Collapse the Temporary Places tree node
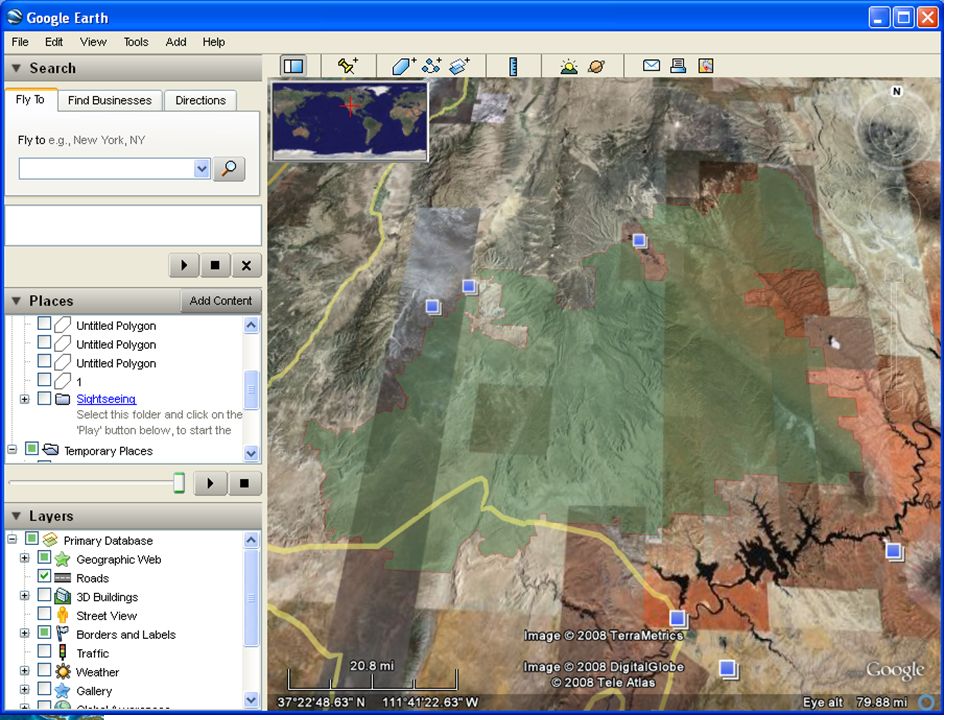This screenshot has height=720, width=960. tap(12, 449)
